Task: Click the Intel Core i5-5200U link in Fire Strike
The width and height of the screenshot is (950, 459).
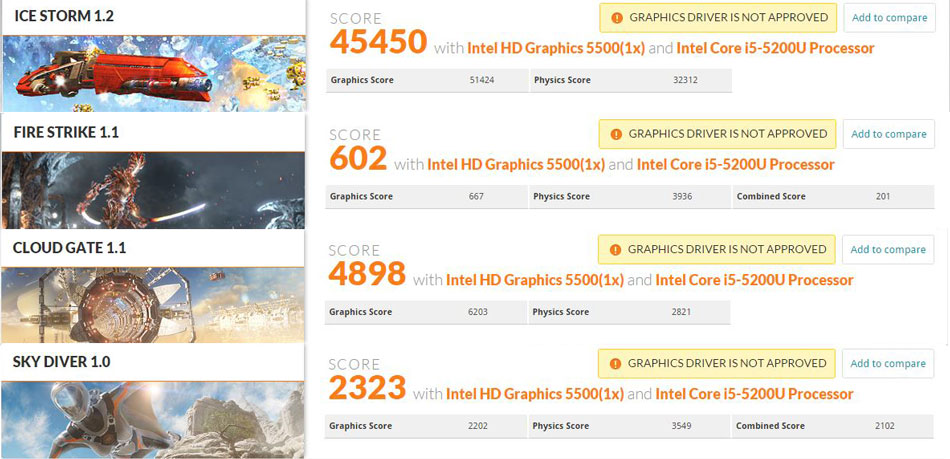Action: [736, 164]
